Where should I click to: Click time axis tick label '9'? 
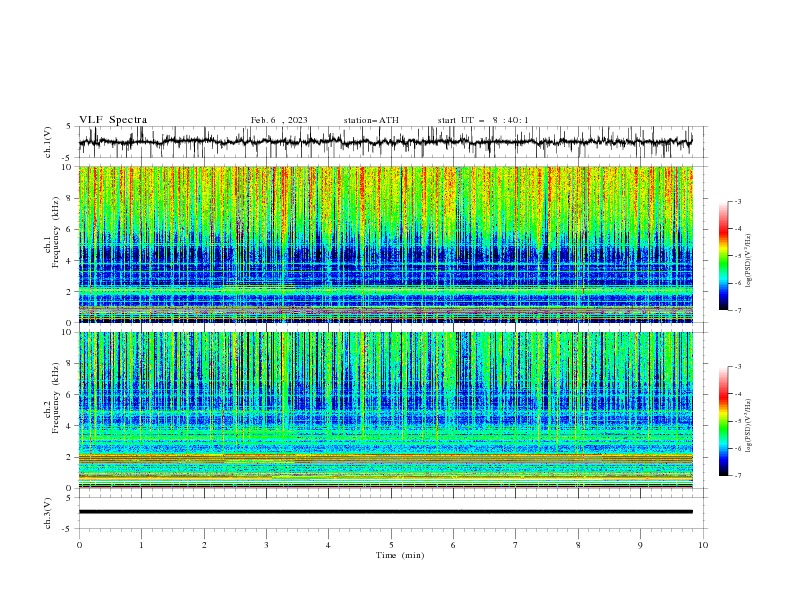click(x=640, y=545)
